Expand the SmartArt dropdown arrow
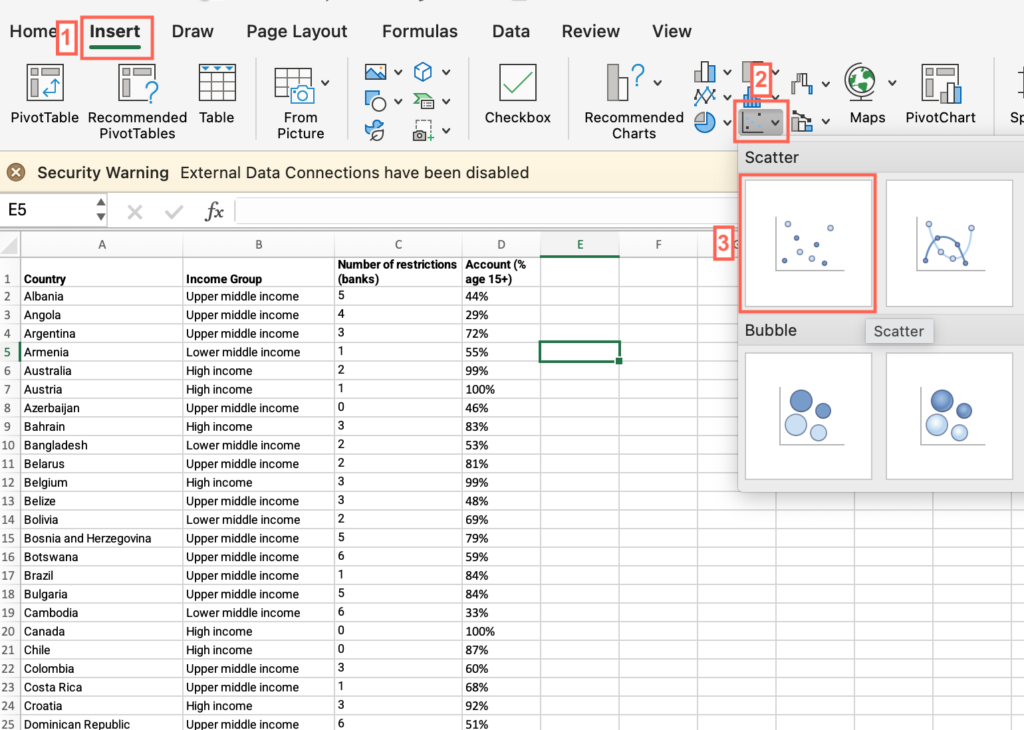The height and width of the screenshot is (730, 1024). [446, 102]
